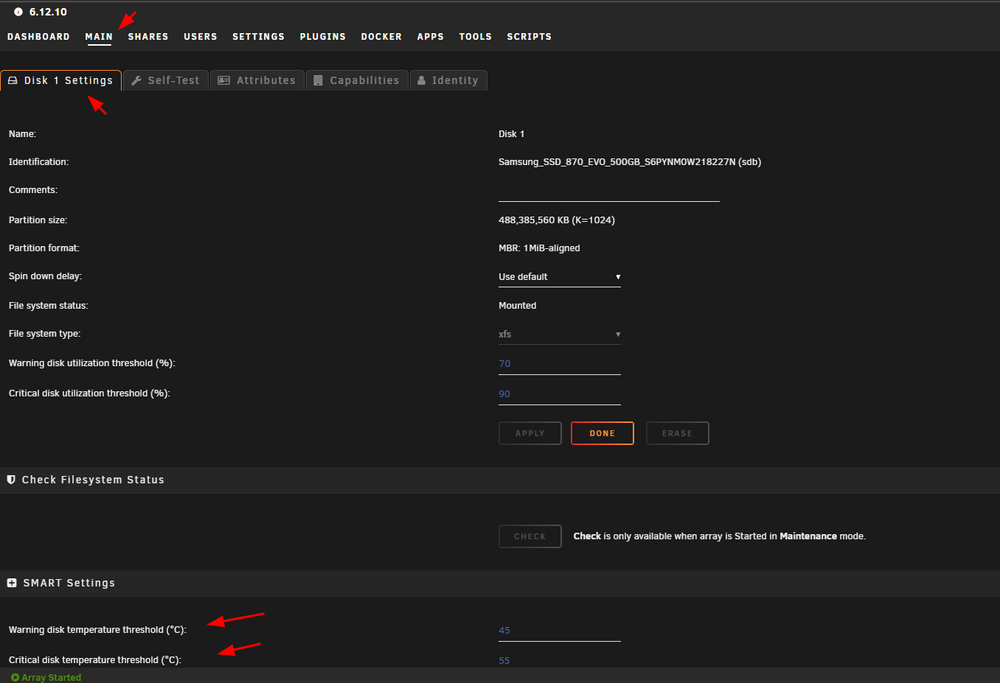Switch to the Identity tab

click(449, 80)
